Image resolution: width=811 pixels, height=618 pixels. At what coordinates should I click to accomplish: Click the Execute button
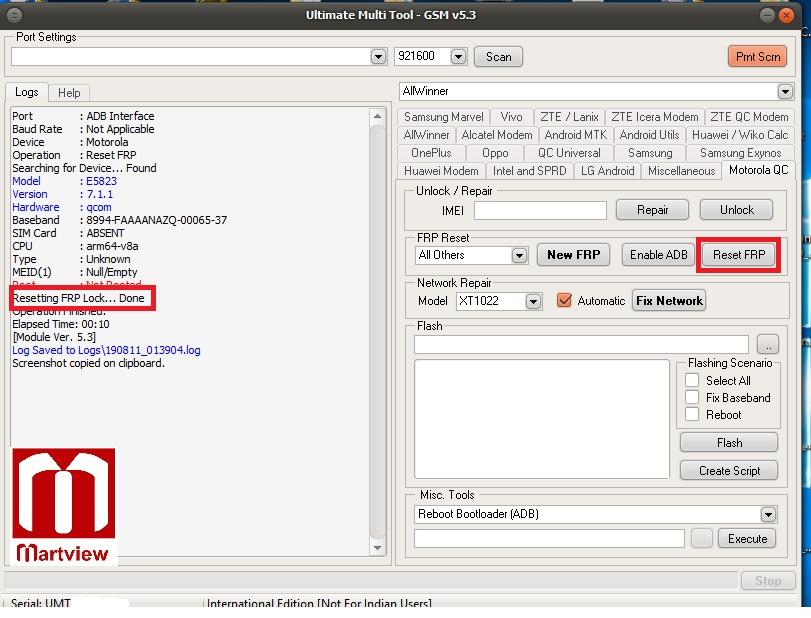(x=747, y=539)
